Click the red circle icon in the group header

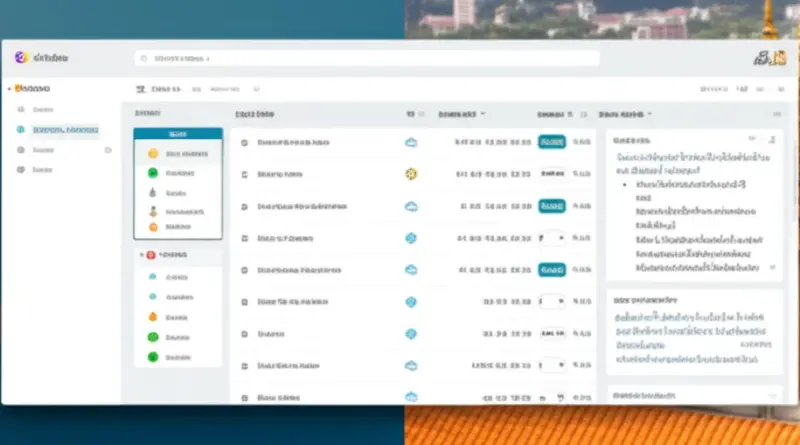(151, 255)
